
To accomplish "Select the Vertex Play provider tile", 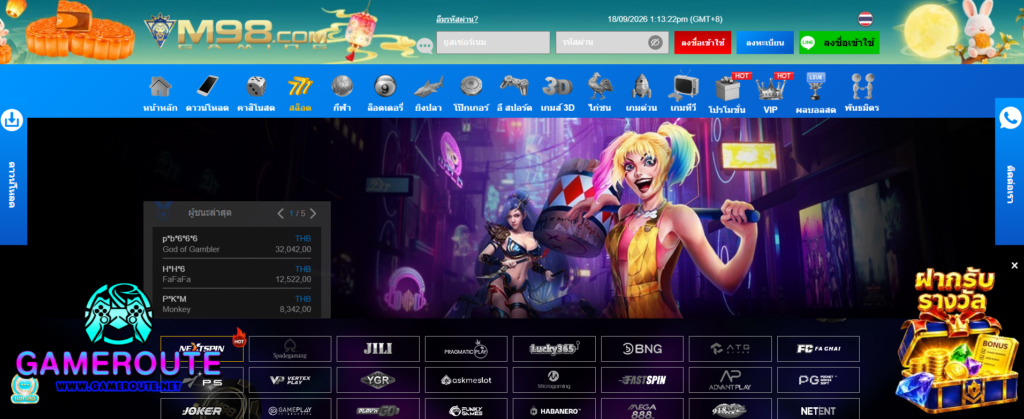I will click(x=290, y=380).
